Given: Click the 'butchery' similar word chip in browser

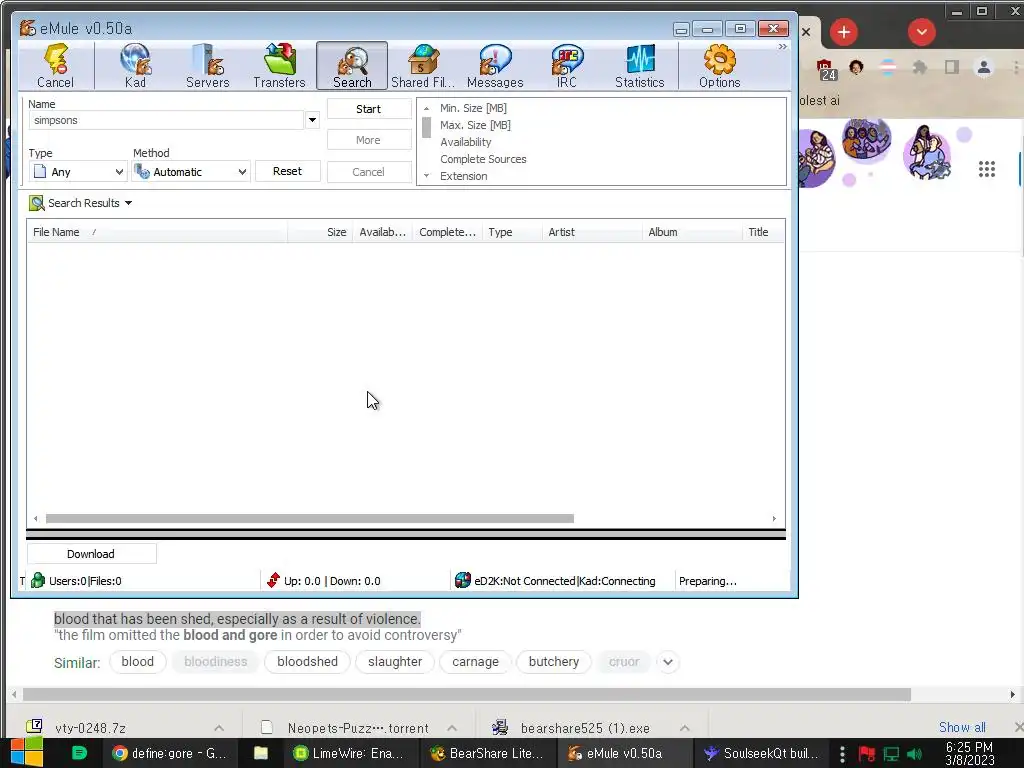Looking at the screenshot, I should click(554, 662).
